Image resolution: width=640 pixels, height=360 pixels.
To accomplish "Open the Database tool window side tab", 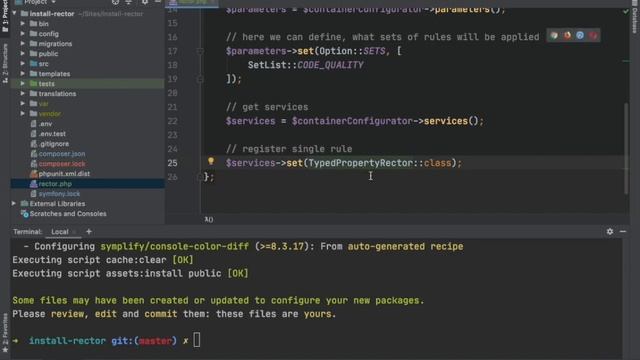I will pos(635,18).
